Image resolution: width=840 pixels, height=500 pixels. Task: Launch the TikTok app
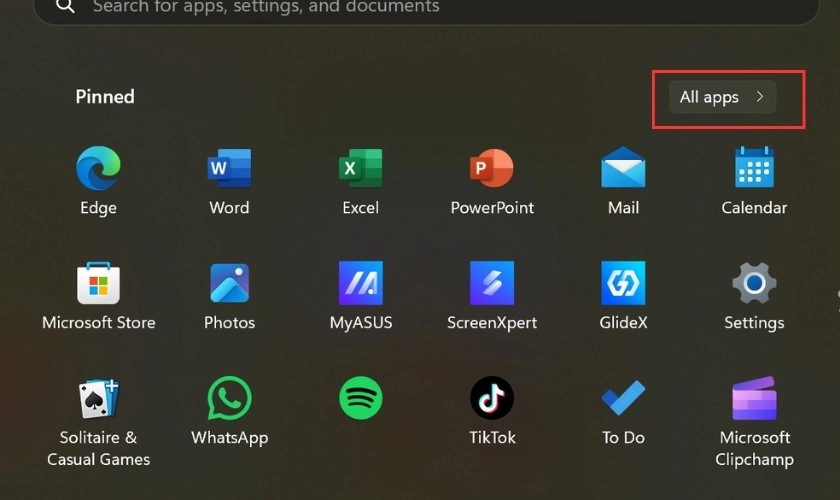(x=492, y=398)
